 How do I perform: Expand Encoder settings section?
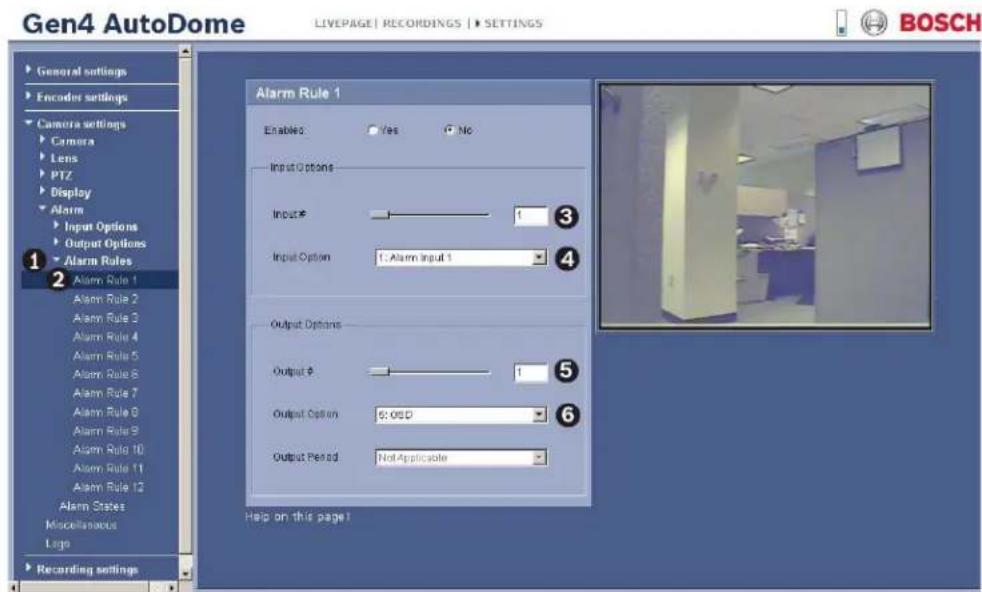click(81, 97)
